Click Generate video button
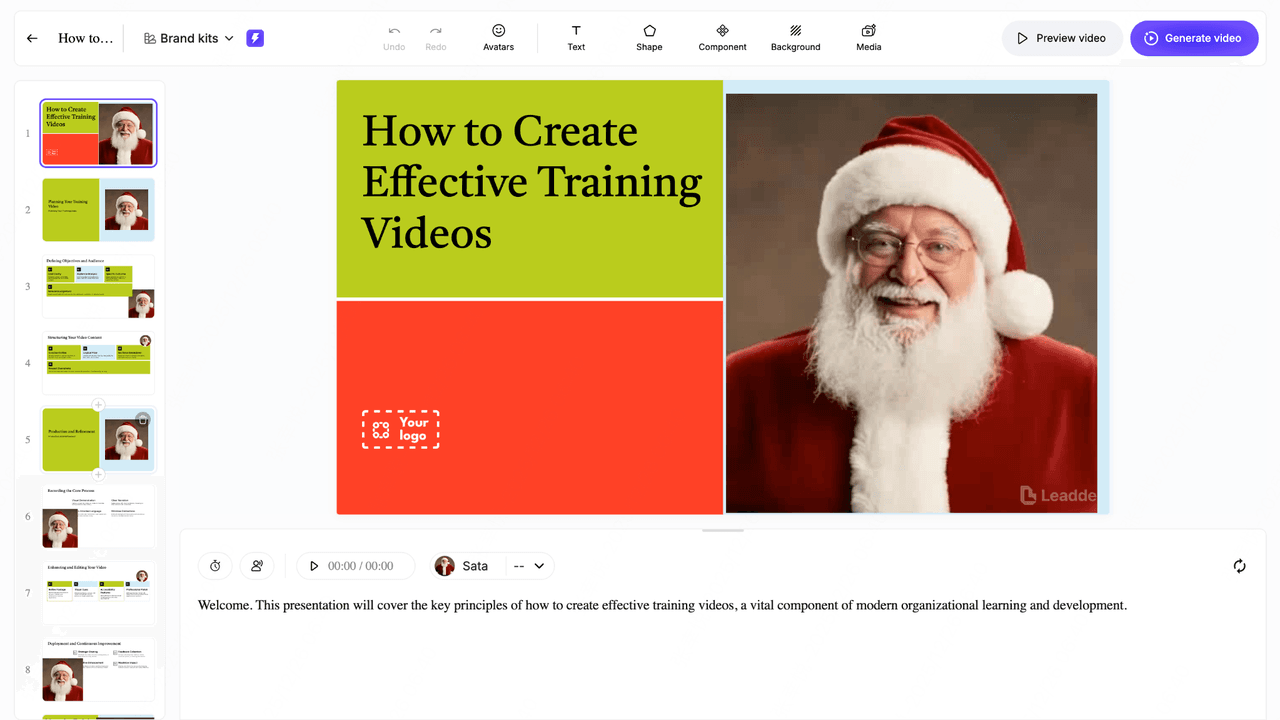Screen dimensions: 1280x720 [x=1193, y=38]
